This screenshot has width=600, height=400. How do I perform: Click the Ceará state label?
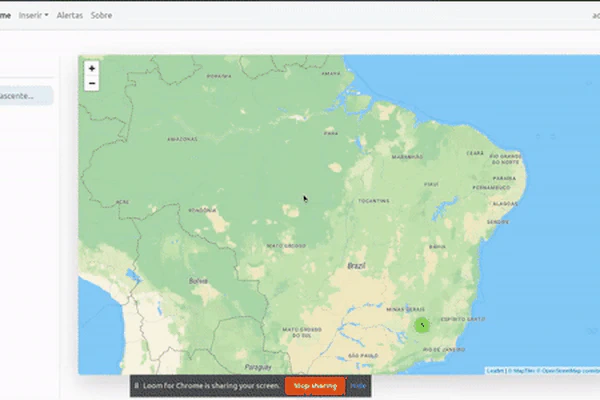(x=475, y=153)
